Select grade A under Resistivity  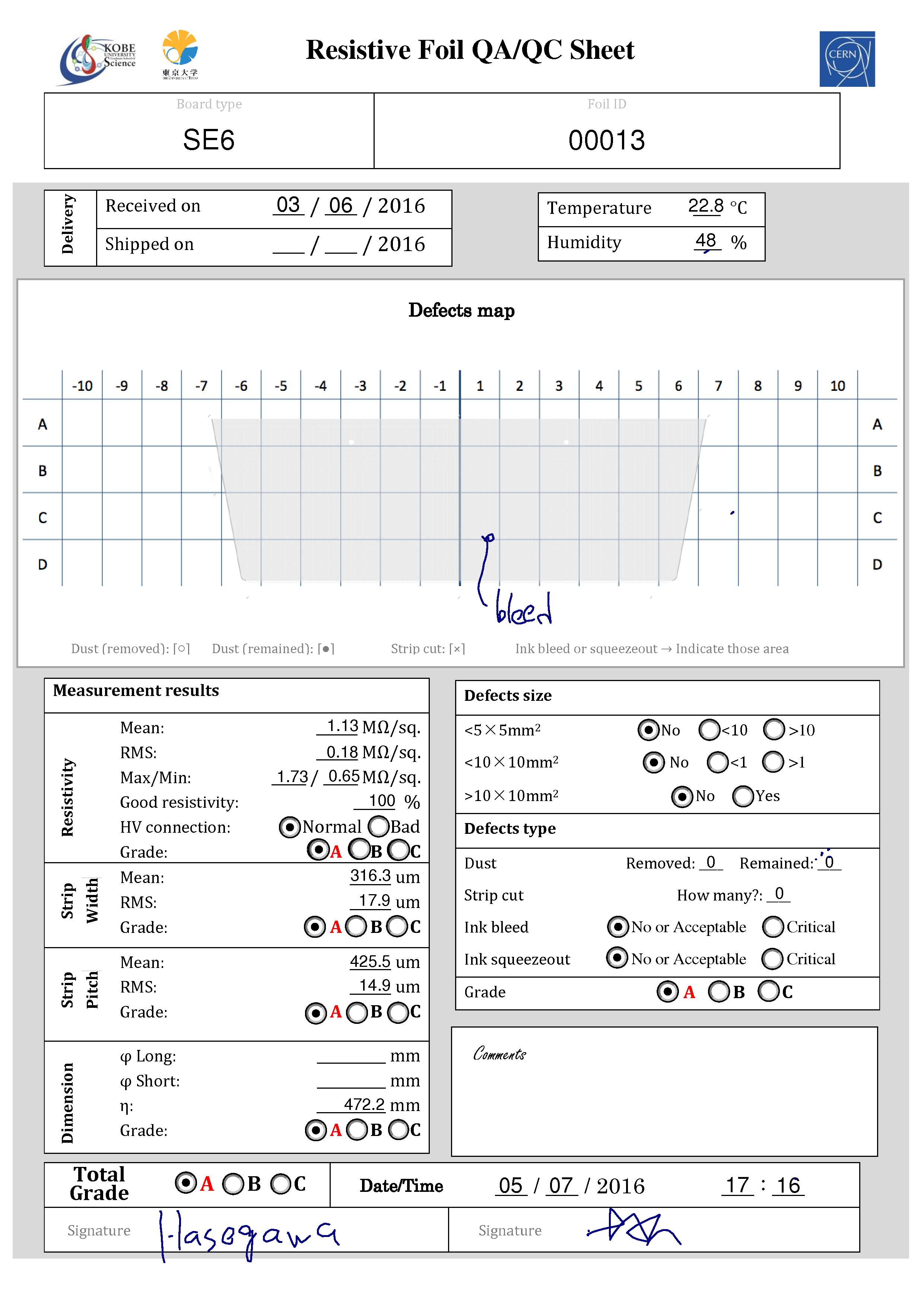pos(318,851)
